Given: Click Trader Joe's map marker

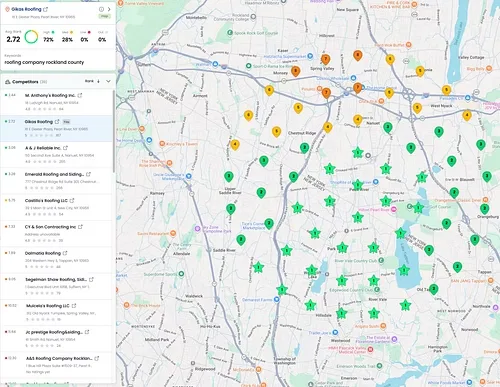Looking at the screenshot, I should click(x=335, y=332).
